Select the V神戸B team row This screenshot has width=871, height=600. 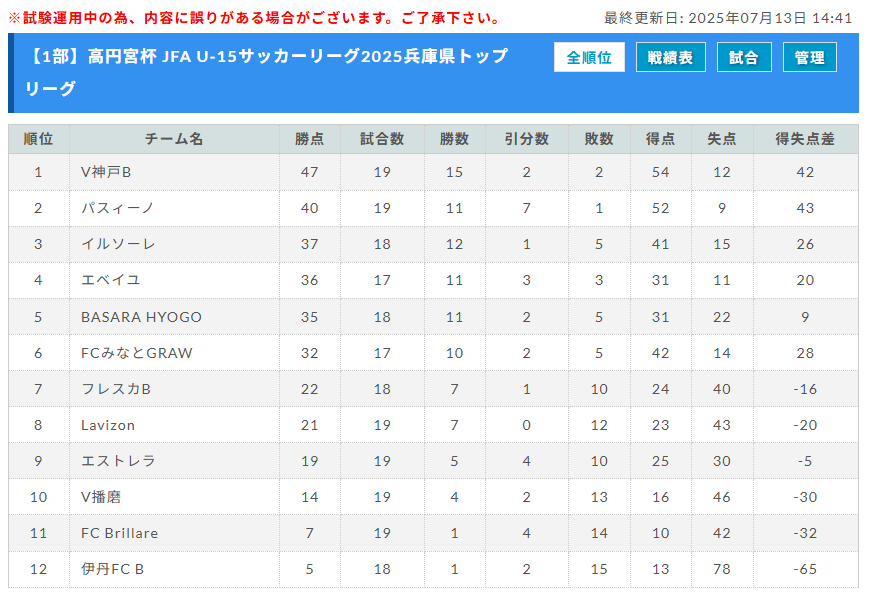pyautogui.click(x=433, y=172)
